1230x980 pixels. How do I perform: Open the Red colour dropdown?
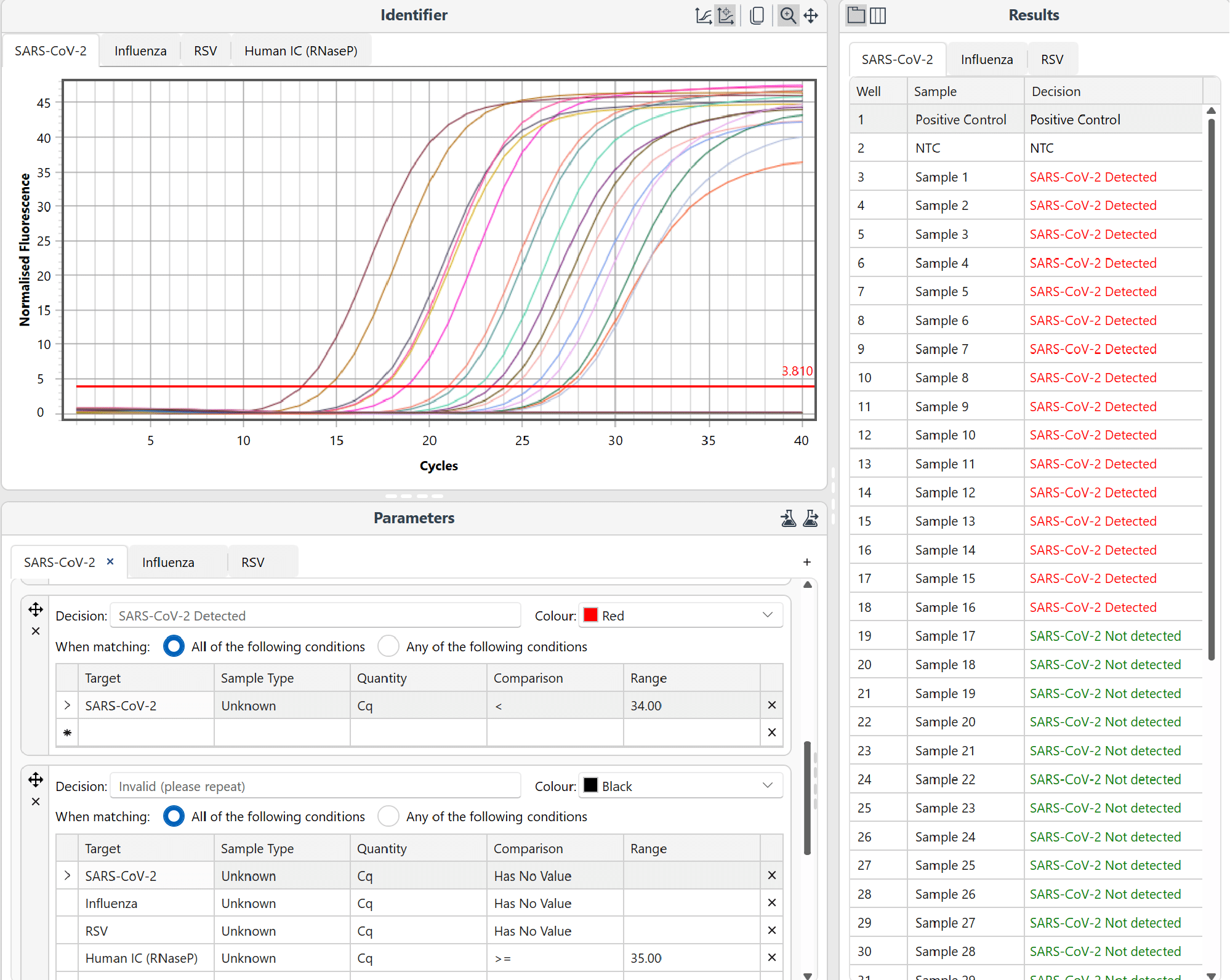tap(767, 616)
